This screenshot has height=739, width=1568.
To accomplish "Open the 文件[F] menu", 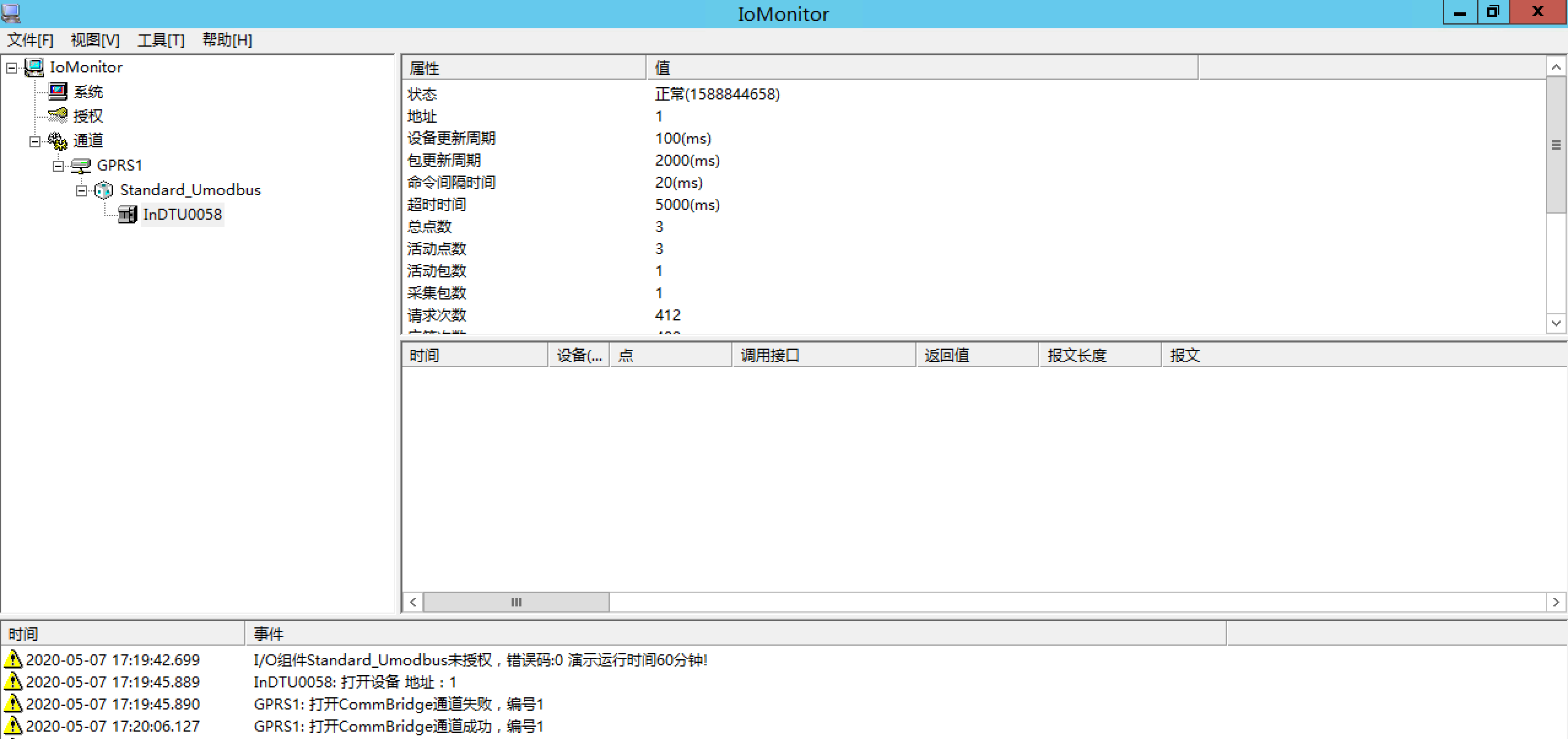I will 30,41.
